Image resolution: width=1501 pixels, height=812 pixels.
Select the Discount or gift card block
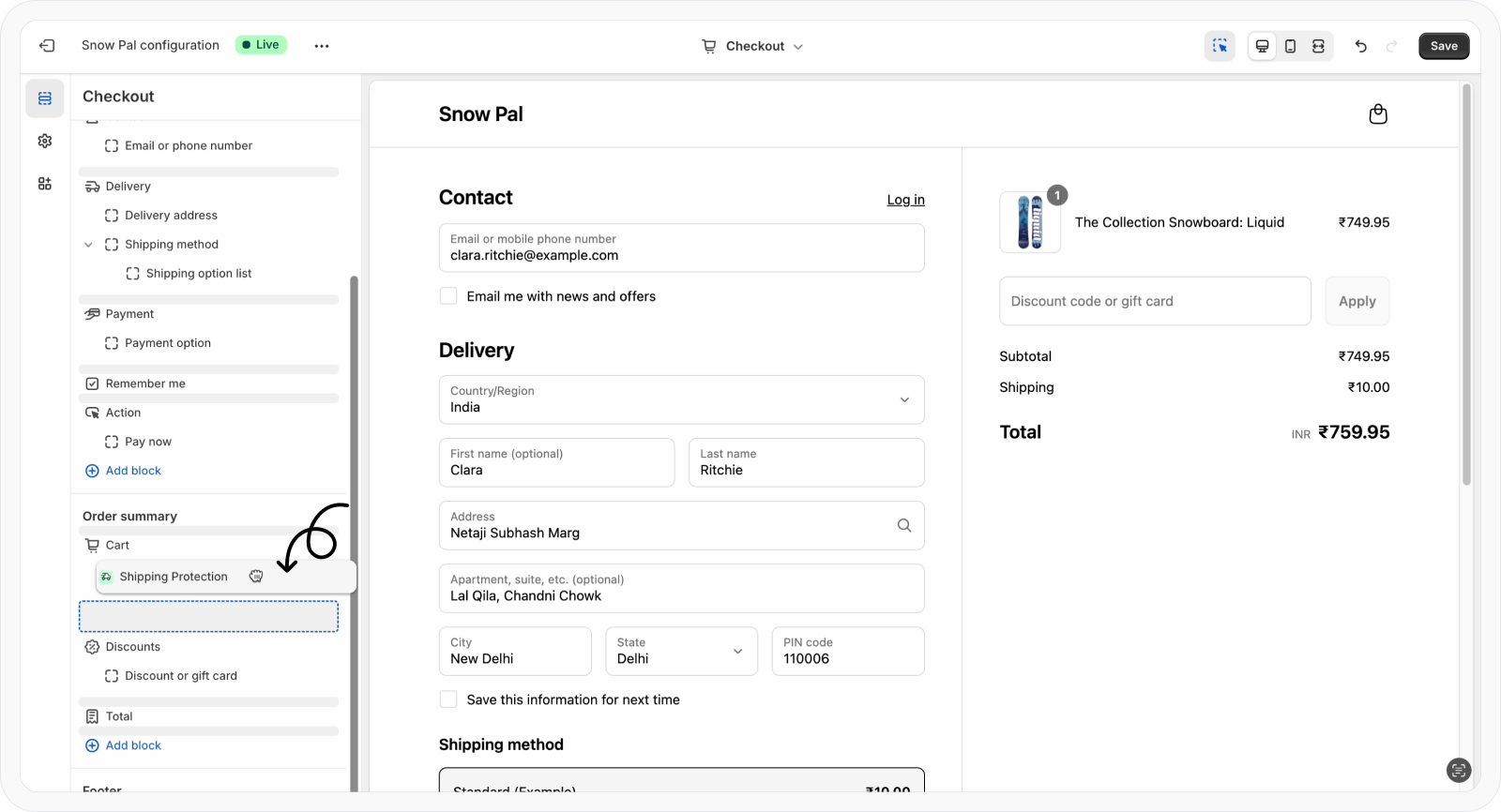click(180, 676)
